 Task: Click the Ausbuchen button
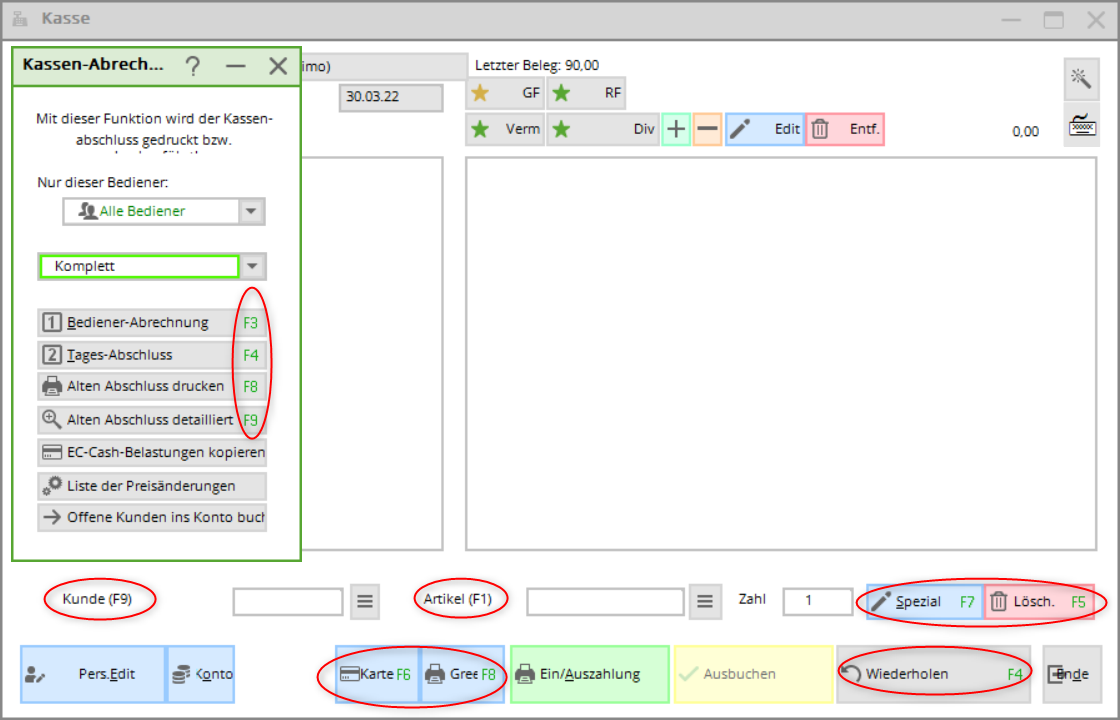coord(754,674)
